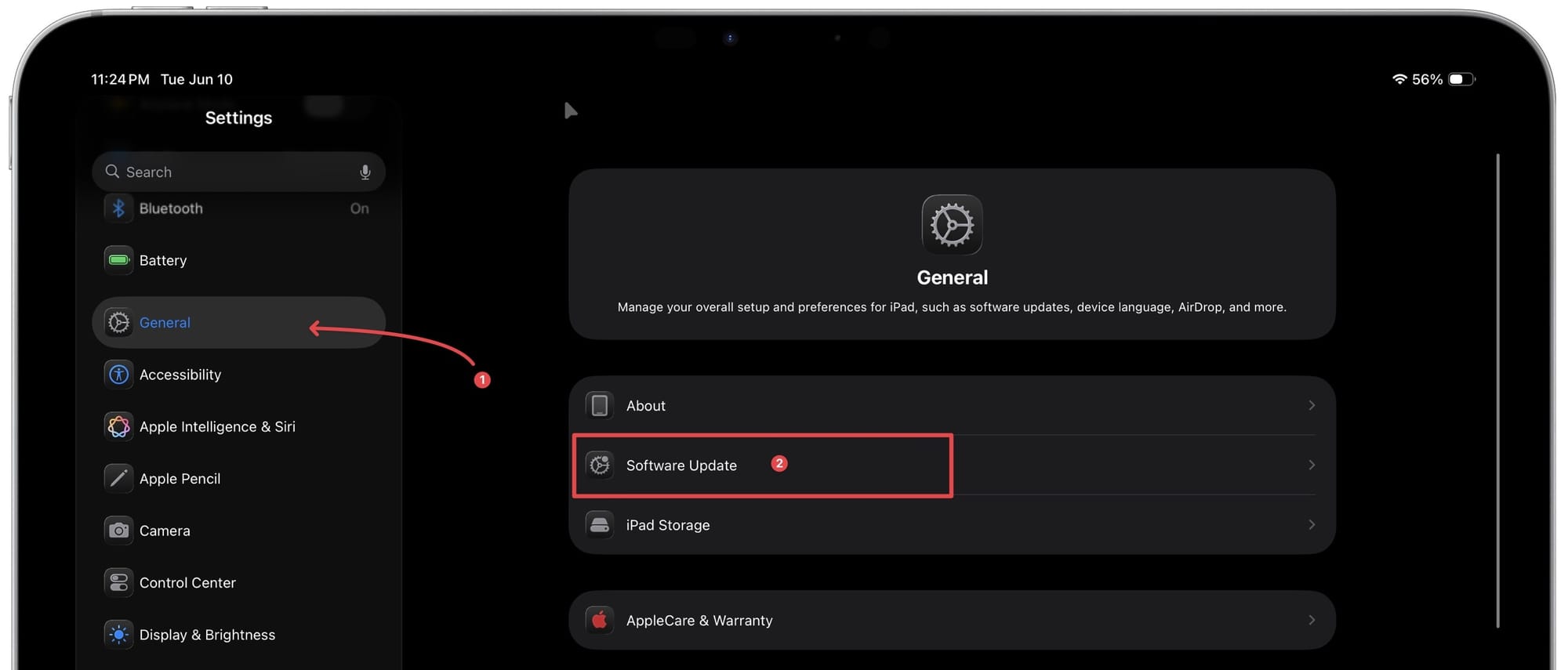Tap the Bluetooth 'On' status text
Image resolution: width=1568 pixels, height=670 pixels.
click(360, 208)
